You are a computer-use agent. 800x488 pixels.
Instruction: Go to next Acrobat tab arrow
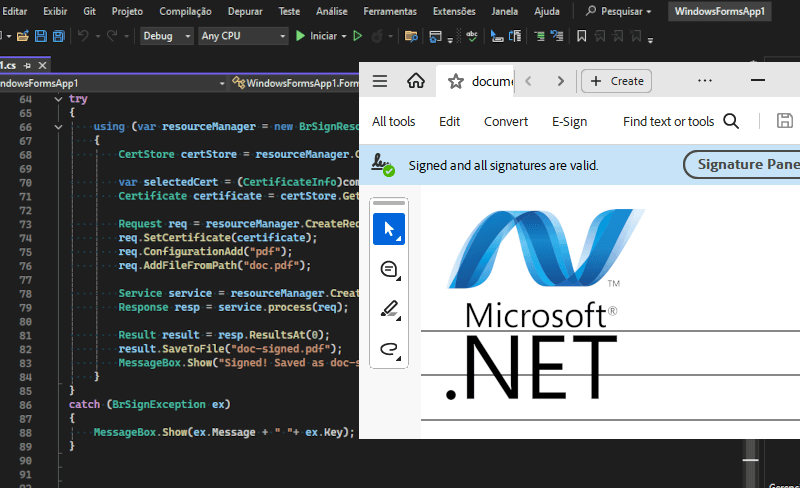pos(560,81)
